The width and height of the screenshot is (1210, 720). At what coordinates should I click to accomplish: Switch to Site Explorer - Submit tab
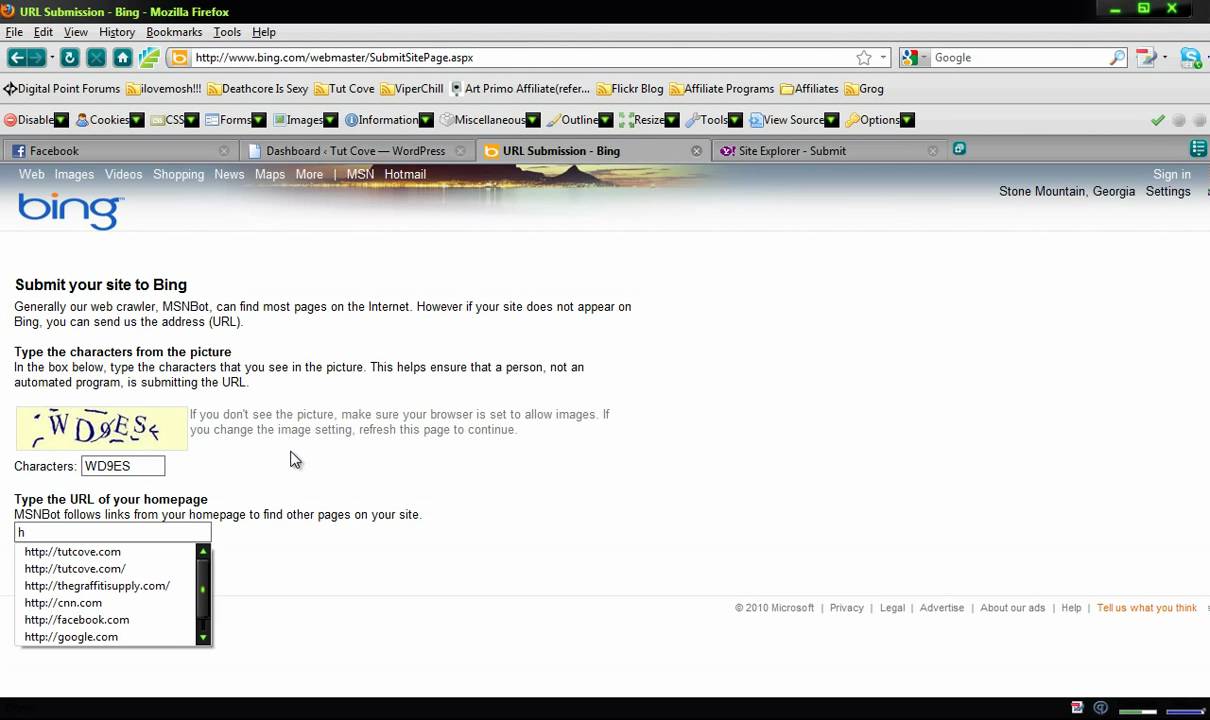point(829,151)
